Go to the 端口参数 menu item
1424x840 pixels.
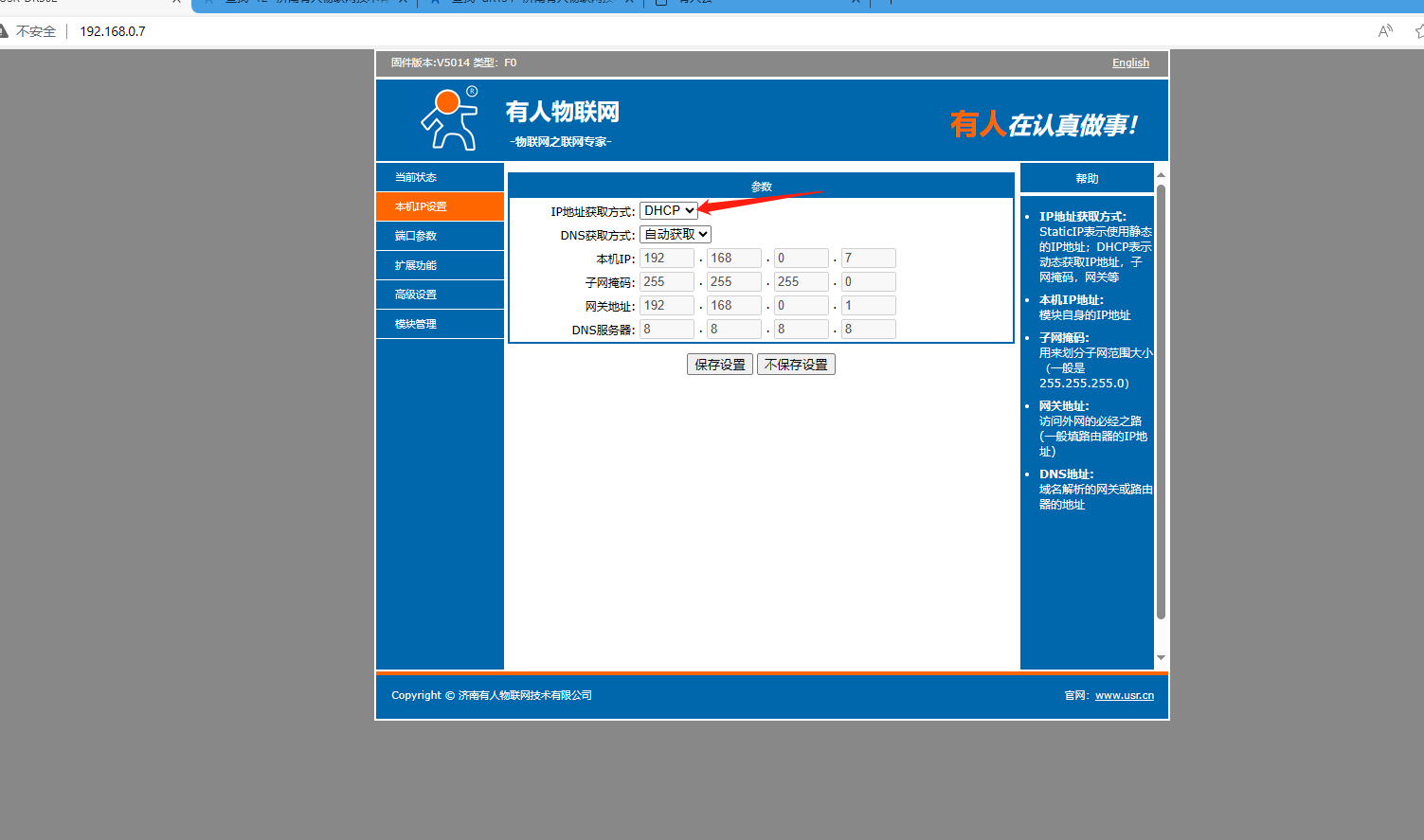[x=440, y=236]
